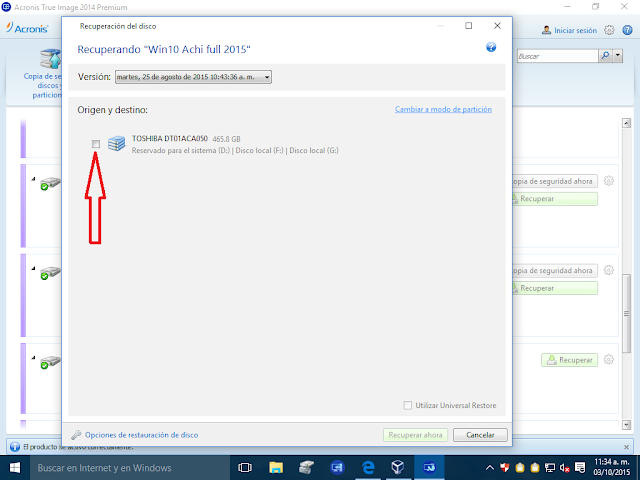
Task: Click the Recuperar ahora button
Action: [x=415, y=435]
